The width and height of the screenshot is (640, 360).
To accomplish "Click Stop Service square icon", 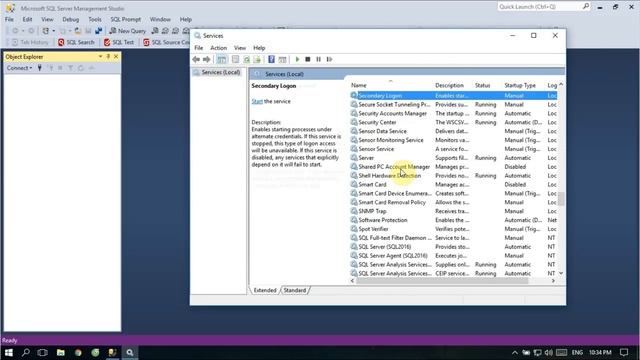I will (308, 60).
